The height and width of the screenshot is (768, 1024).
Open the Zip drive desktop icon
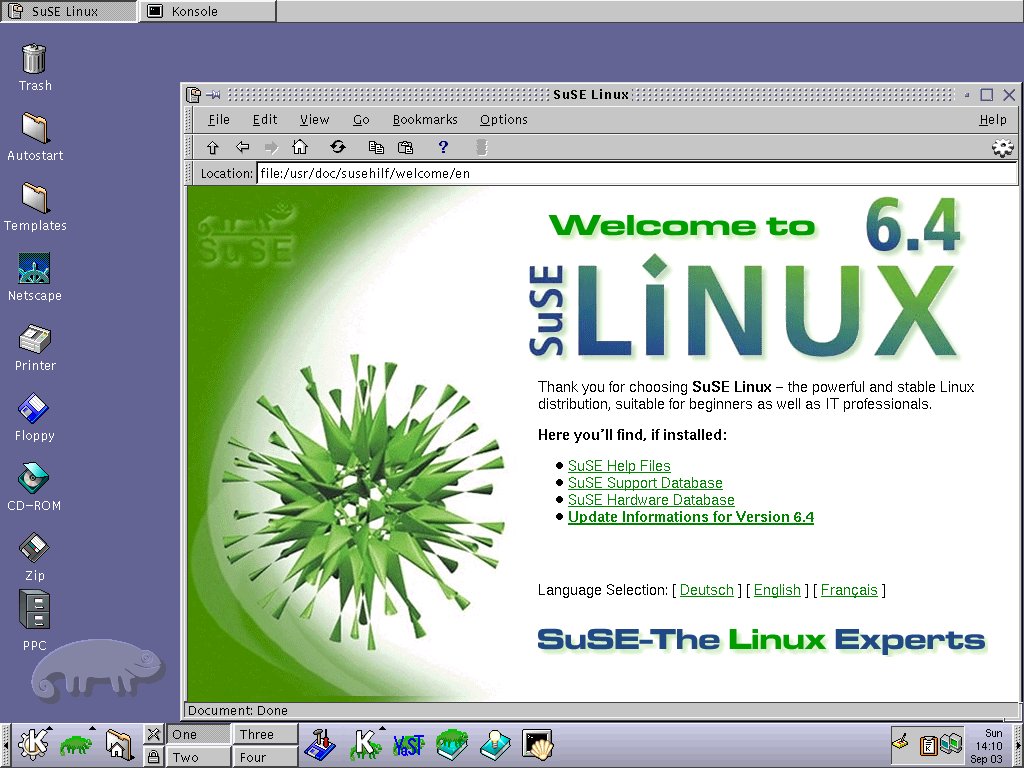(35, 549)
